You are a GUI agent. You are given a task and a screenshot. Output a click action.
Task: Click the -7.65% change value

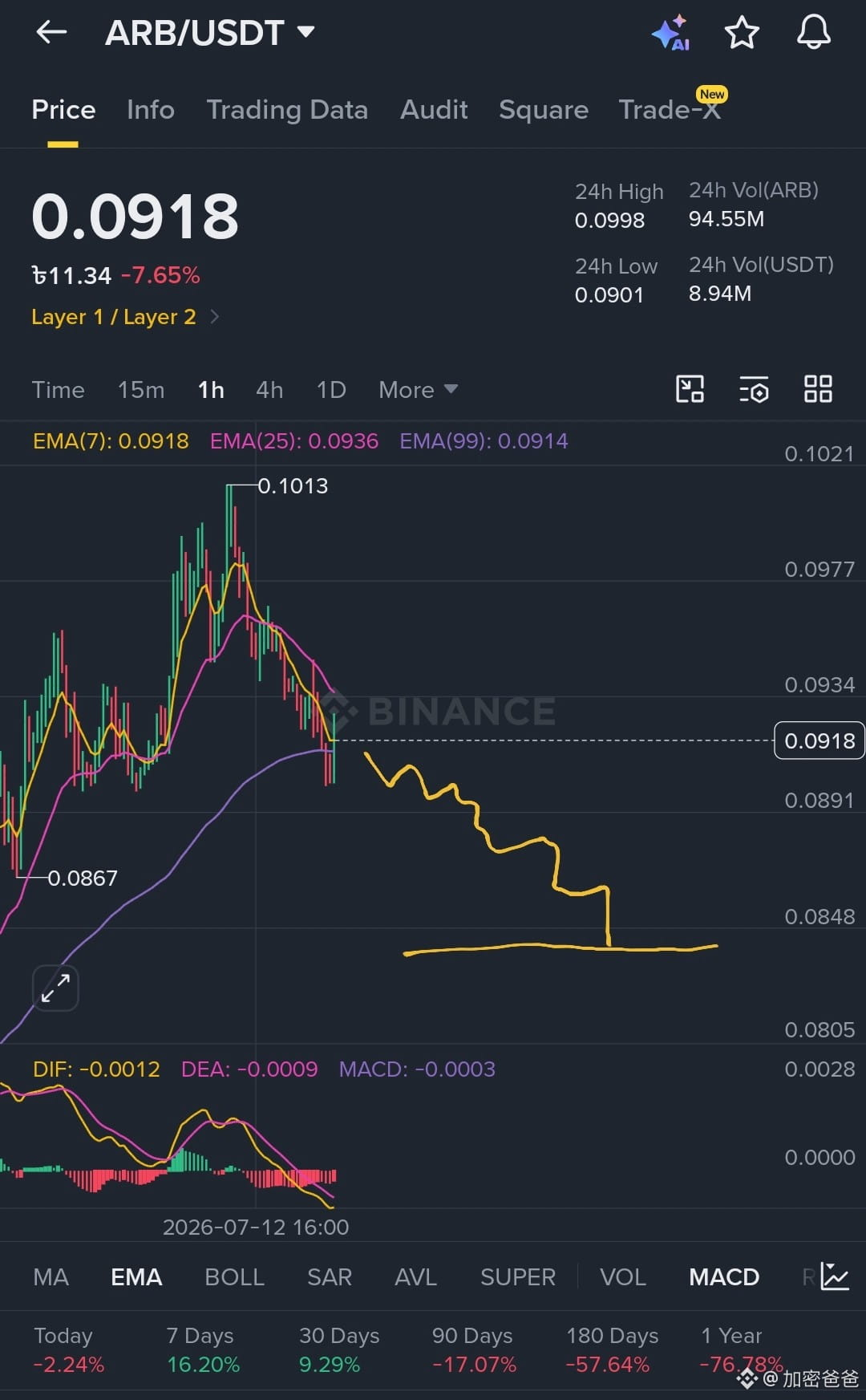160,276
